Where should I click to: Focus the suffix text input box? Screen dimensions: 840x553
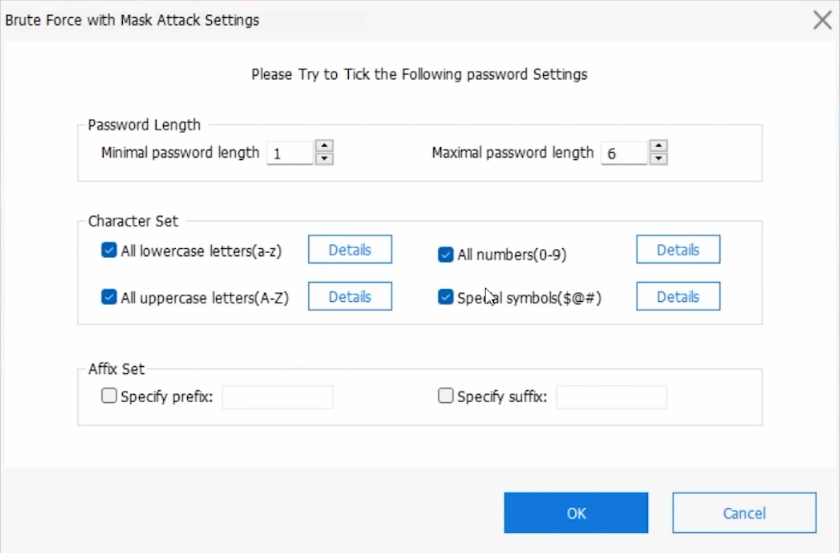click(611, 397)
